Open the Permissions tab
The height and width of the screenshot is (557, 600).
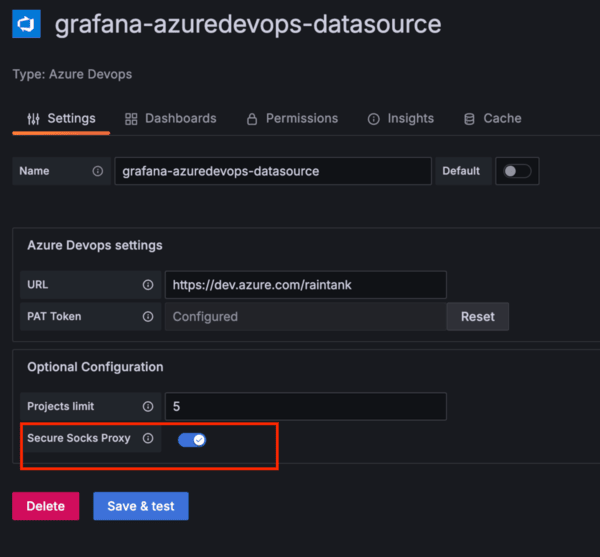point(292,119)
